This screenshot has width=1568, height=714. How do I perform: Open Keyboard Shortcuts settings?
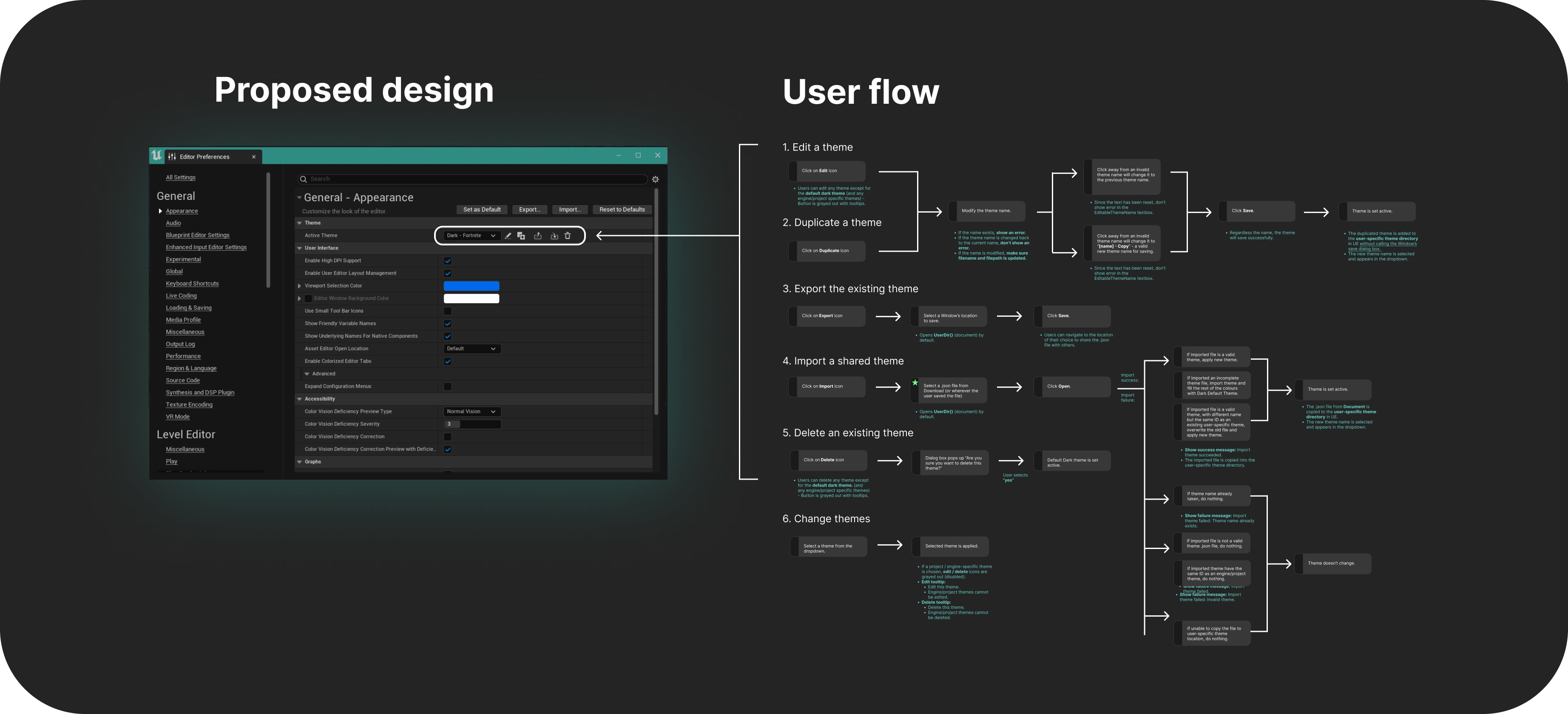(192, 284)
